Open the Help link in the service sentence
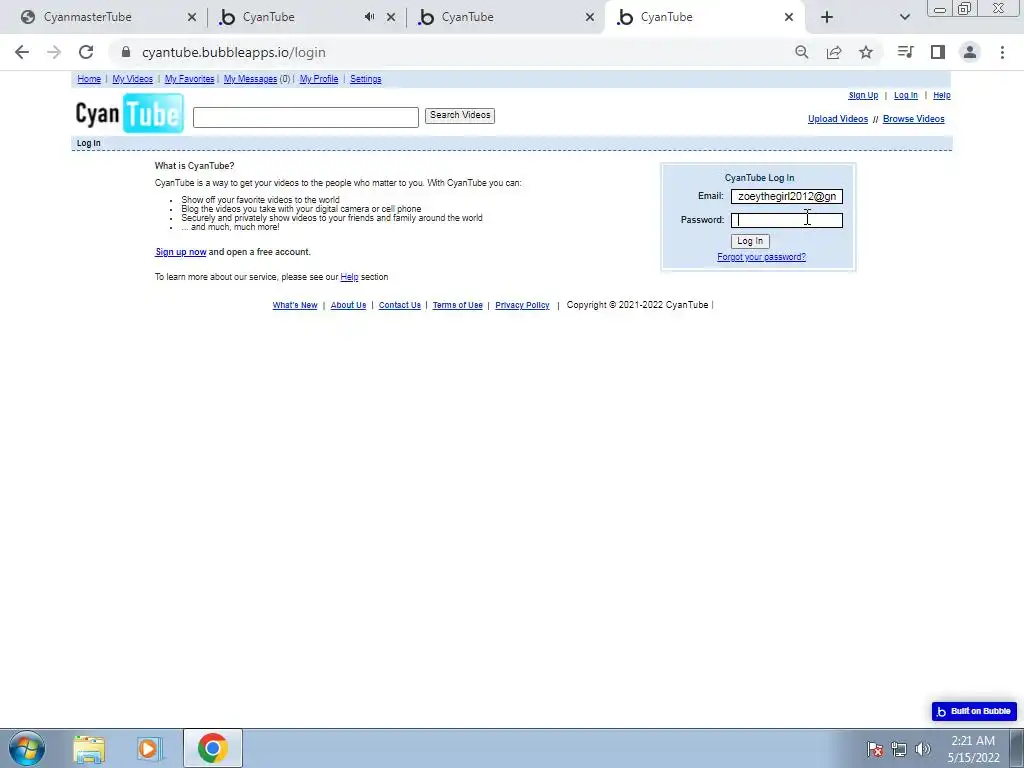Viewport: 1024px width, 768px height. [349, 277]
